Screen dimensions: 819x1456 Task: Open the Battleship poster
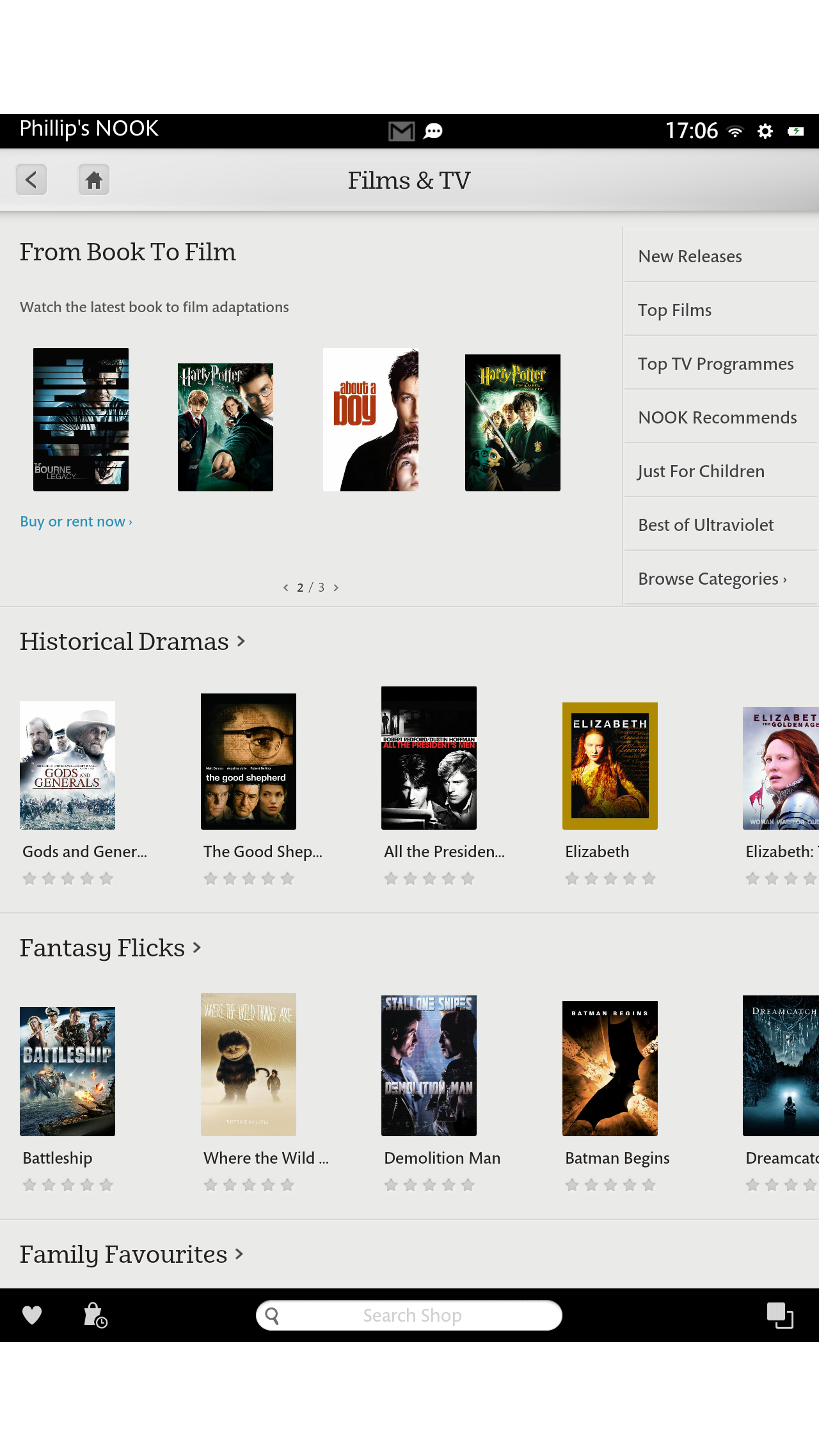pos(67,1072)
